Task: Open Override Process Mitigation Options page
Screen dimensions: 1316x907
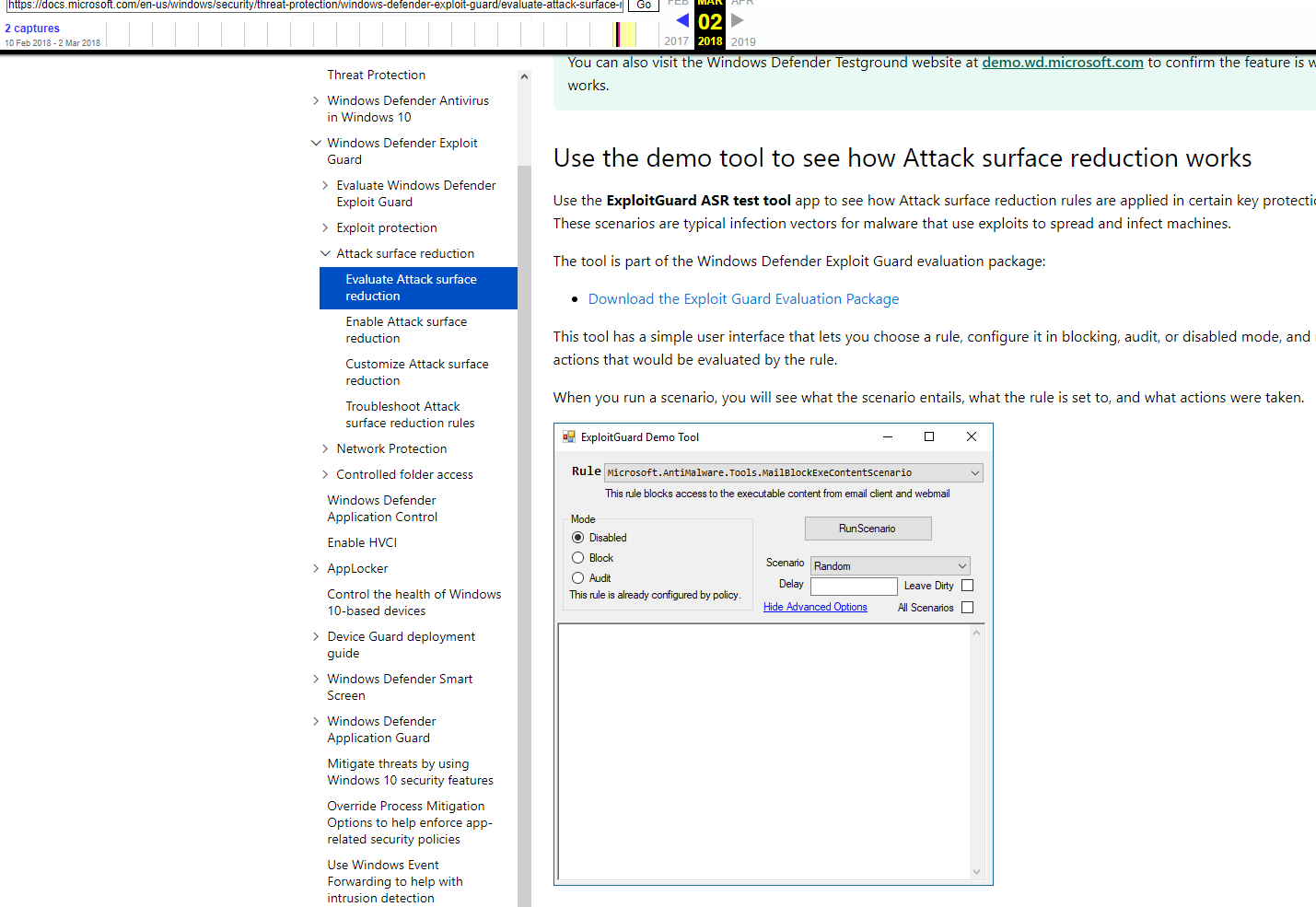Action: point(410,822)
